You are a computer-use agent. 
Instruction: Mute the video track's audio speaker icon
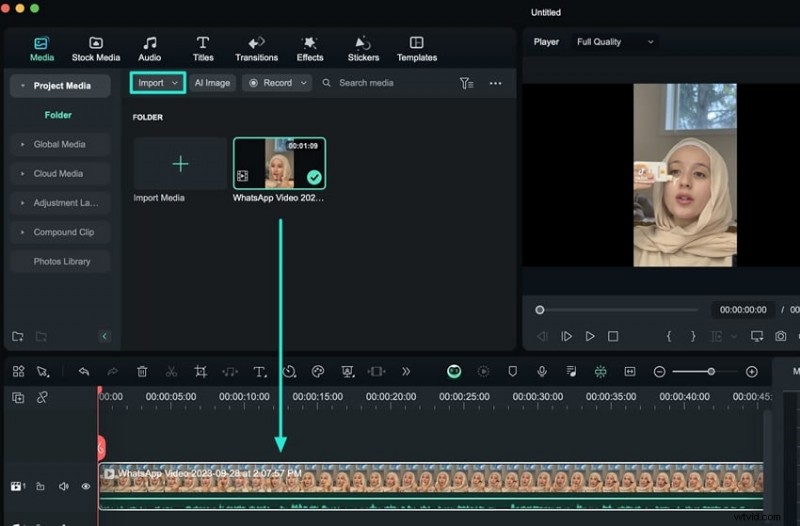point(64,487)
